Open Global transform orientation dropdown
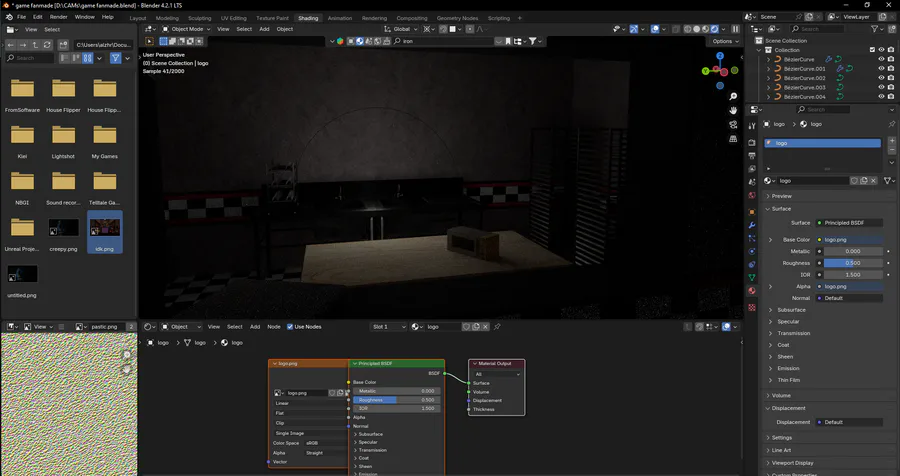Screen dimensions: 900x476 pyautogui.click(x=401, y=29)
